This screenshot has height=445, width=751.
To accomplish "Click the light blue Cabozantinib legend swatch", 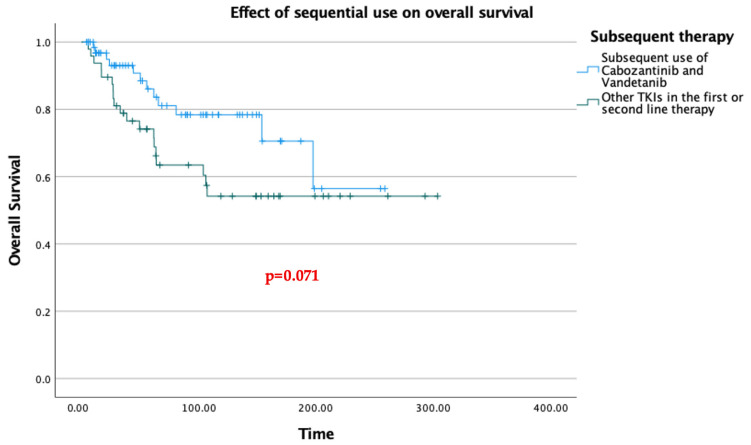I will click(x=588, y=70).
